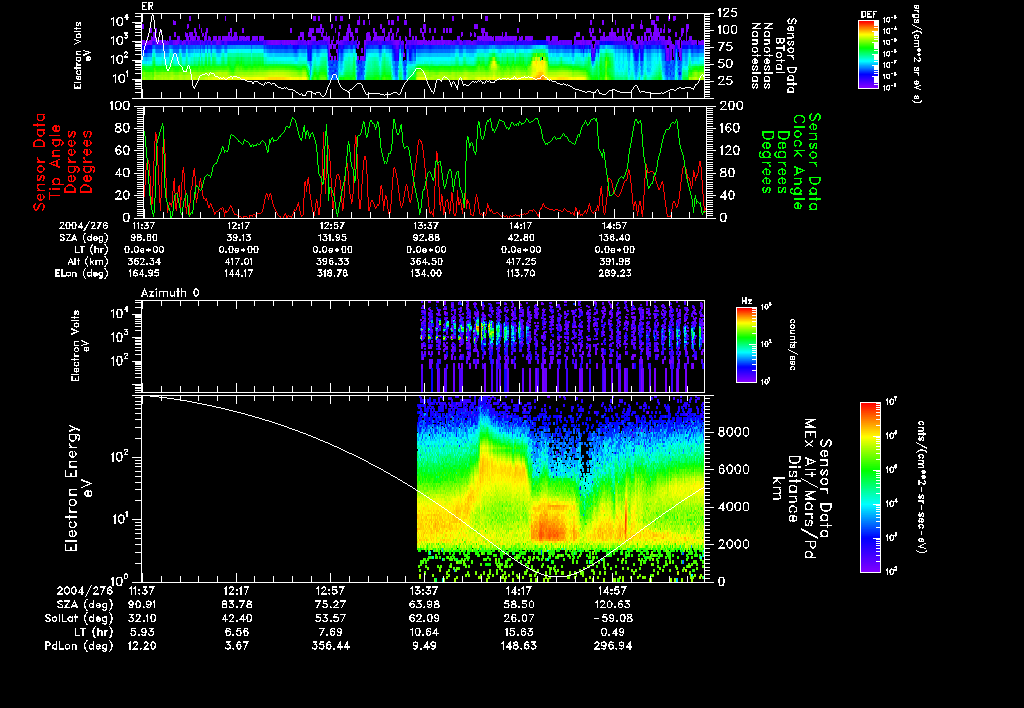Select SZA value 83.78
1024x708 pixels.
click(236, 604)
